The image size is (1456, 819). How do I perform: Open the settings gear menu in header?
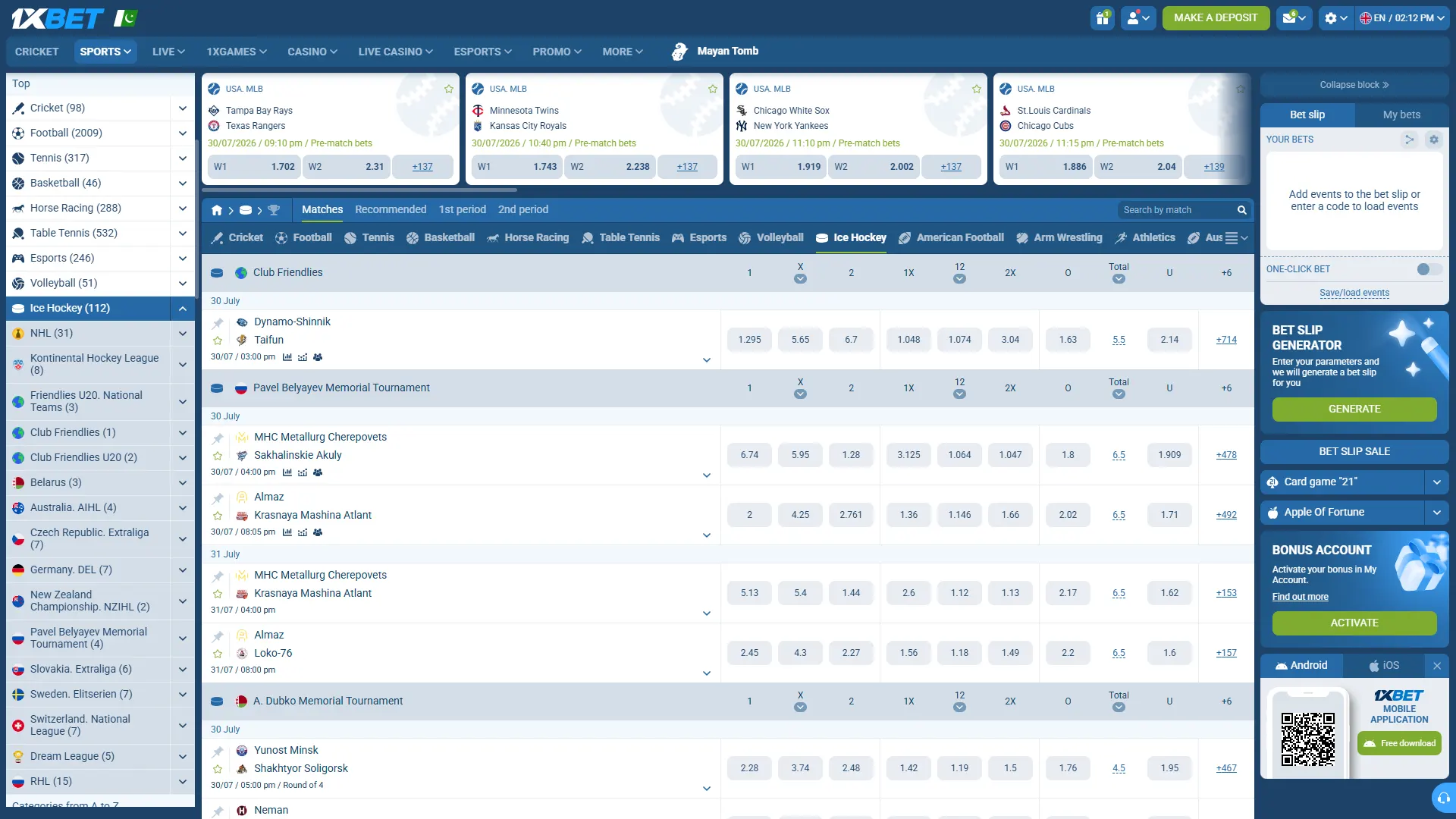(1336, 17)
